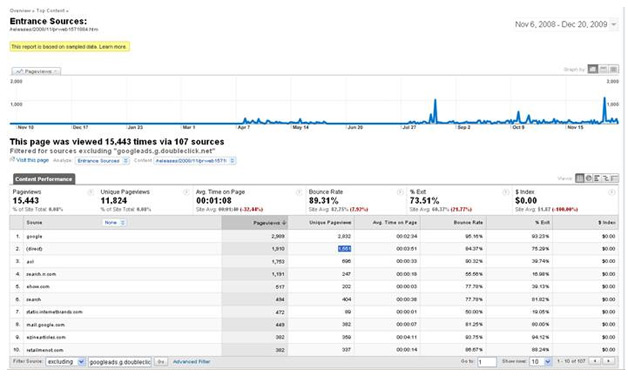Open the Analyze Entrance Sources dropdown
This screenshot has width=628, height=376.
(x=102, y=161)
